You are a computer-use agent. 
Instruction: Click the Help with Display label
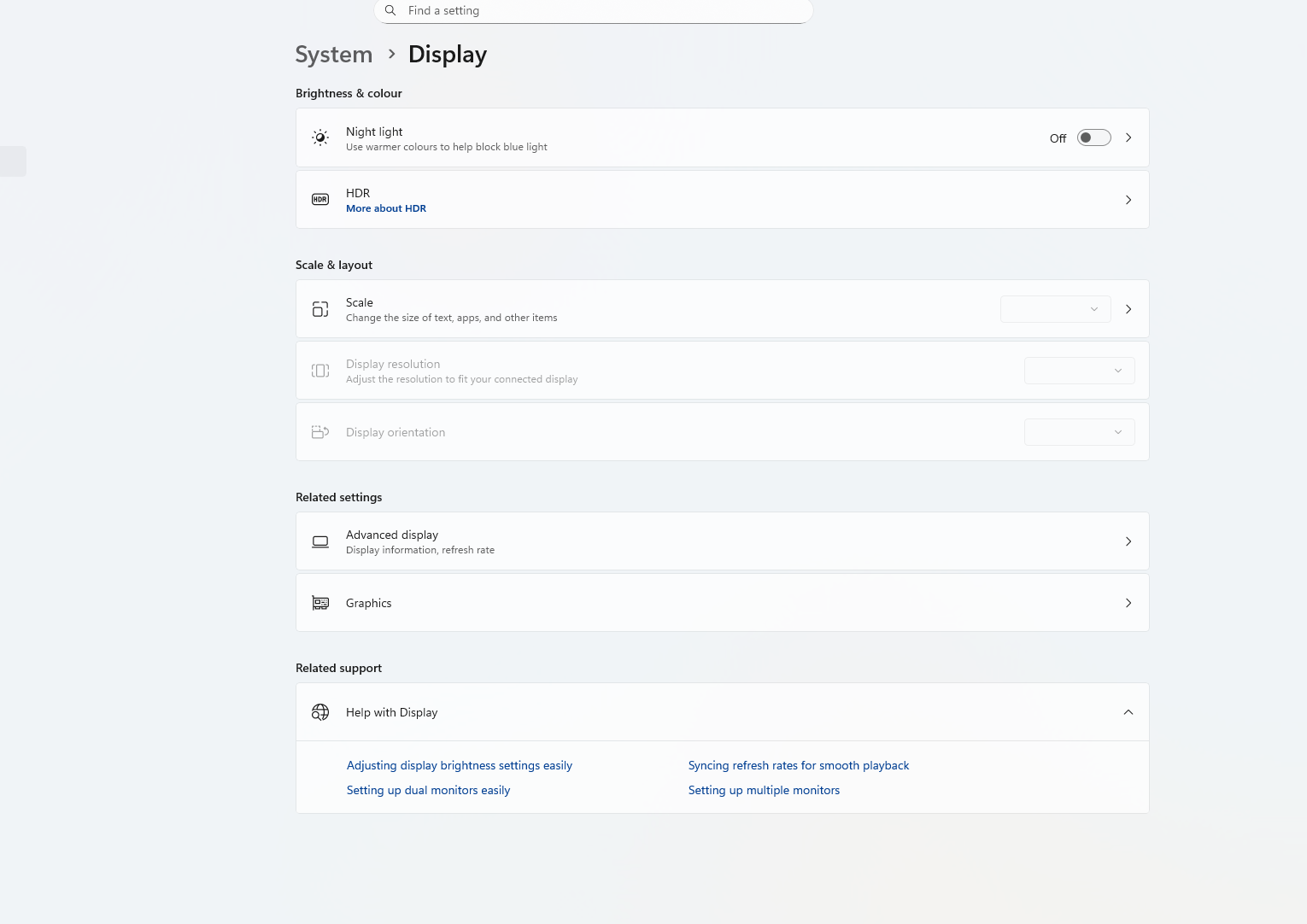392,712
